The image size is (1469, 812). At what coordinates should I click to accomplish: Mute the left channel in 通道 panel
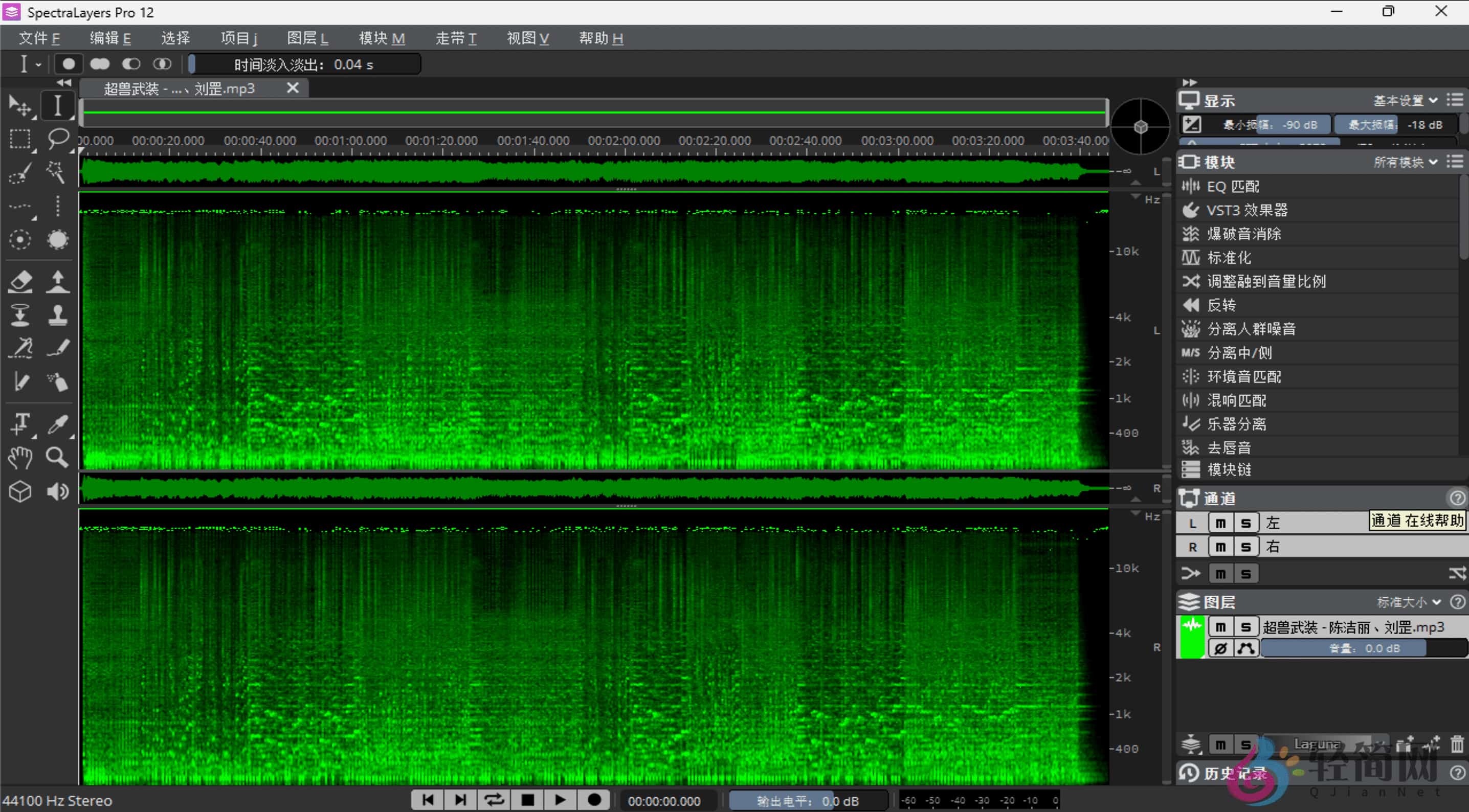pos(1220,522)
